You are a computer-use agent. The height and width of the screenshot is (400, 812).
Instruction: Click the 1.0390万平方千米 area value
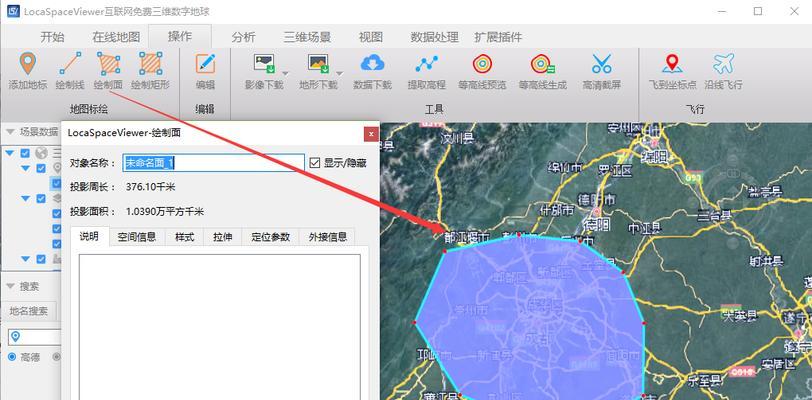(x=165, y=212)
